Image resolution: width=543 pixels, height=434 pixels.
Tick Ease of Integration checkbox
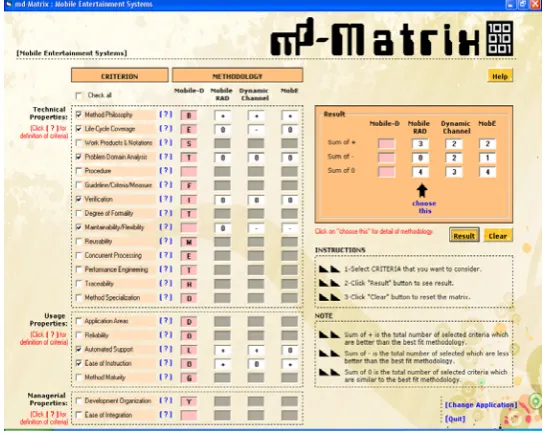[x=79, y=415]
